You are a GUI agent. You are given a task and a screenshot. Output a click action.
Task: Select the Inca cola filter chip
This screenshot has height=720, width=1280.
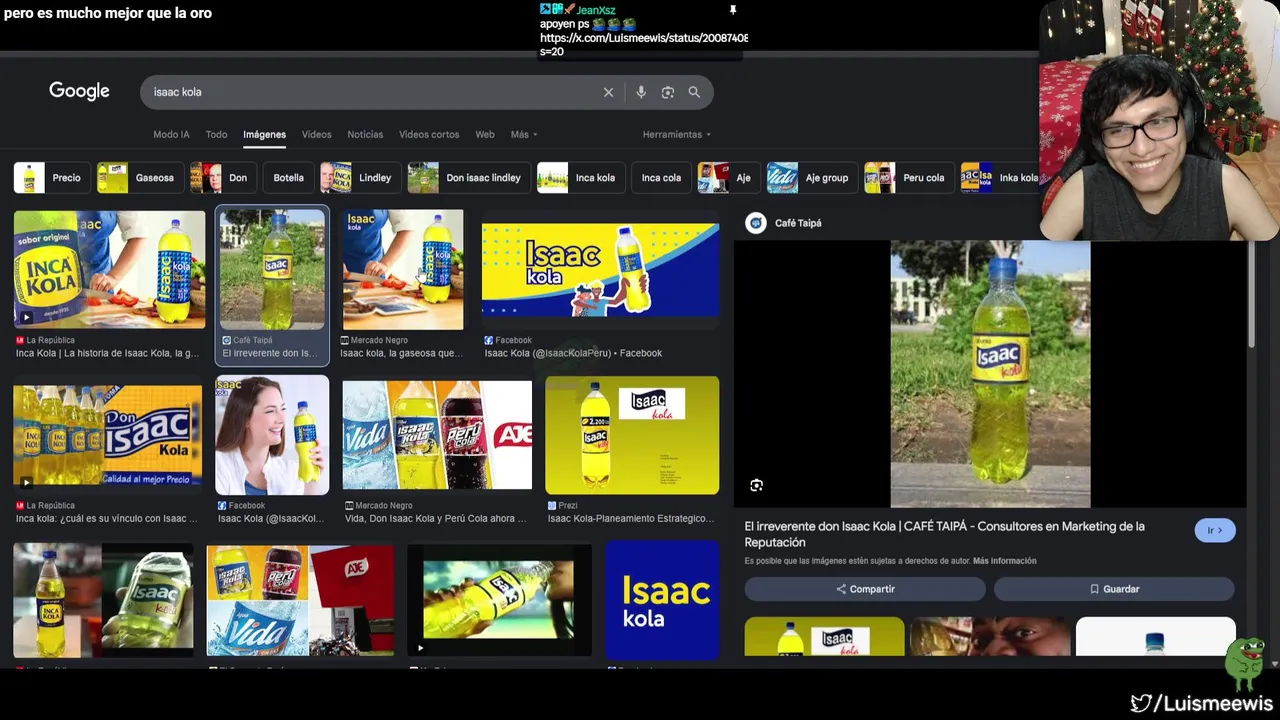pyautogui.click(x=661, y=178)
